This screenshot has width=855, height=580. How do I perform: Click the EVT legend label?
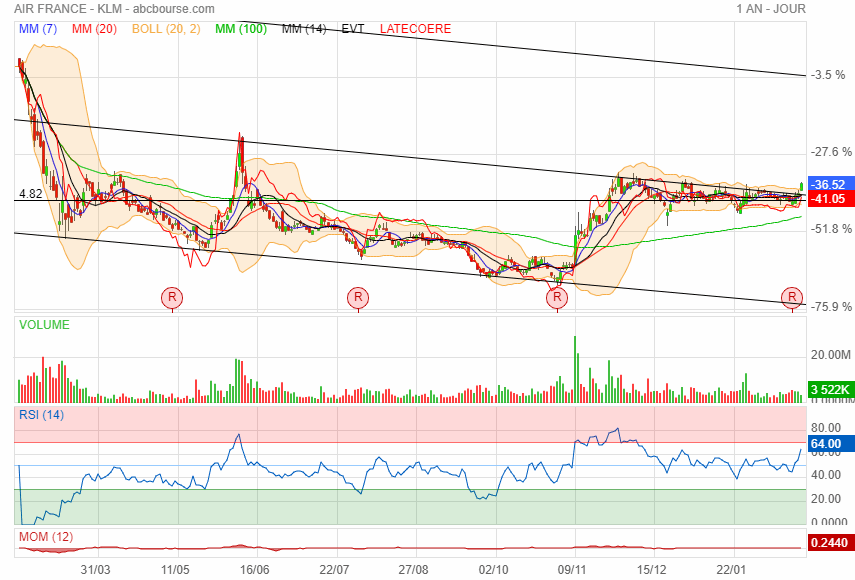(x=353, y=29)
